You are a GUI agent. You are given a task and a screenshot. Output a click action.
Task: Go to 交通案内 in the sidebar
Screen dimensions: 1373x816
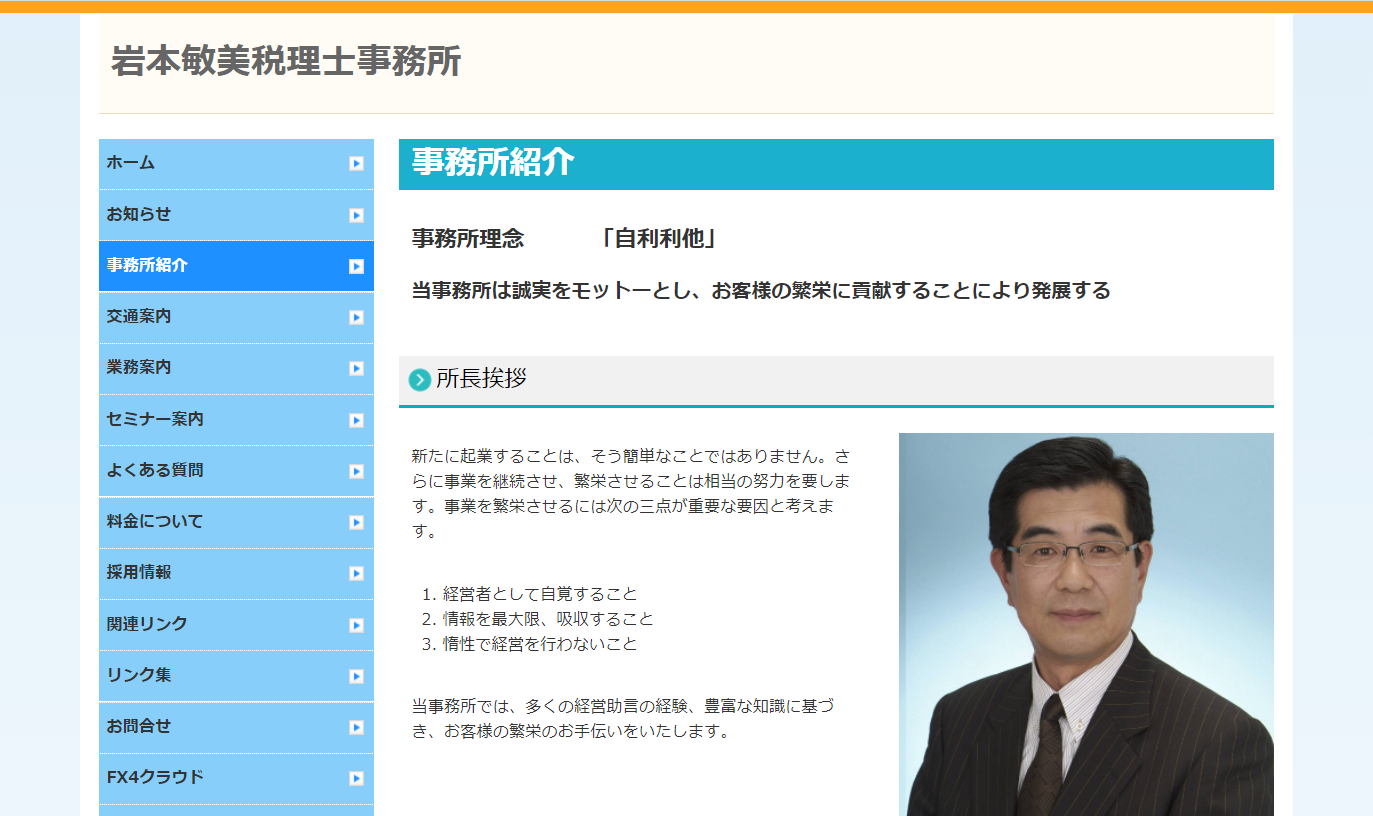pyautogui.click(x=236, y=317)
